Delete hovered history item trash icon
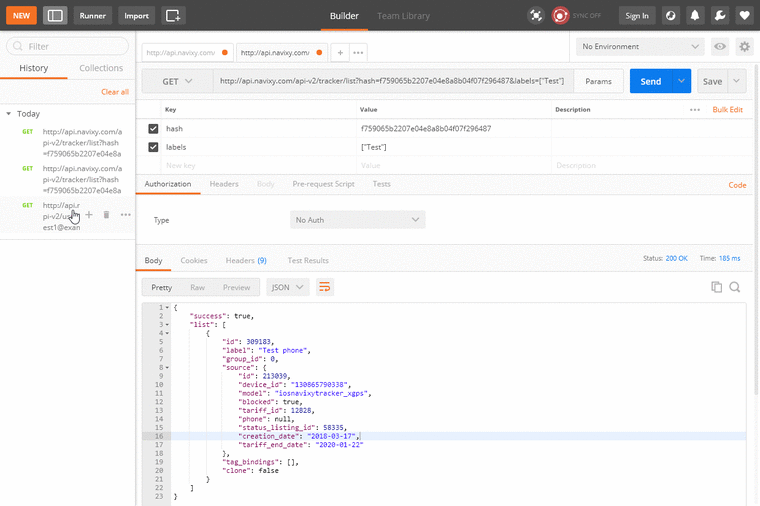The width and height of the screenshot is (760, 506). 106,215
